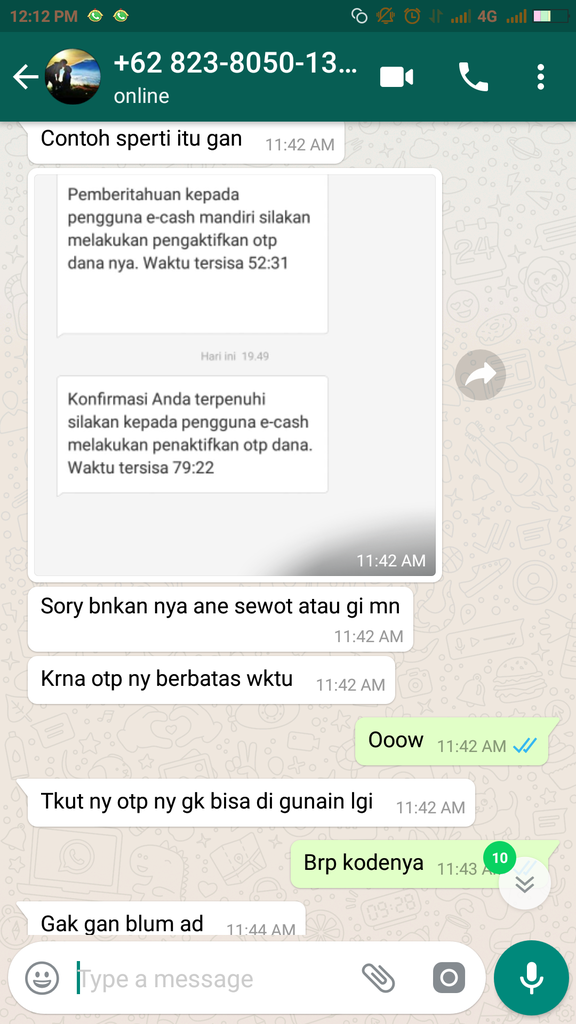Open the shared e-cash OTP screenshot image

(235, 375)
